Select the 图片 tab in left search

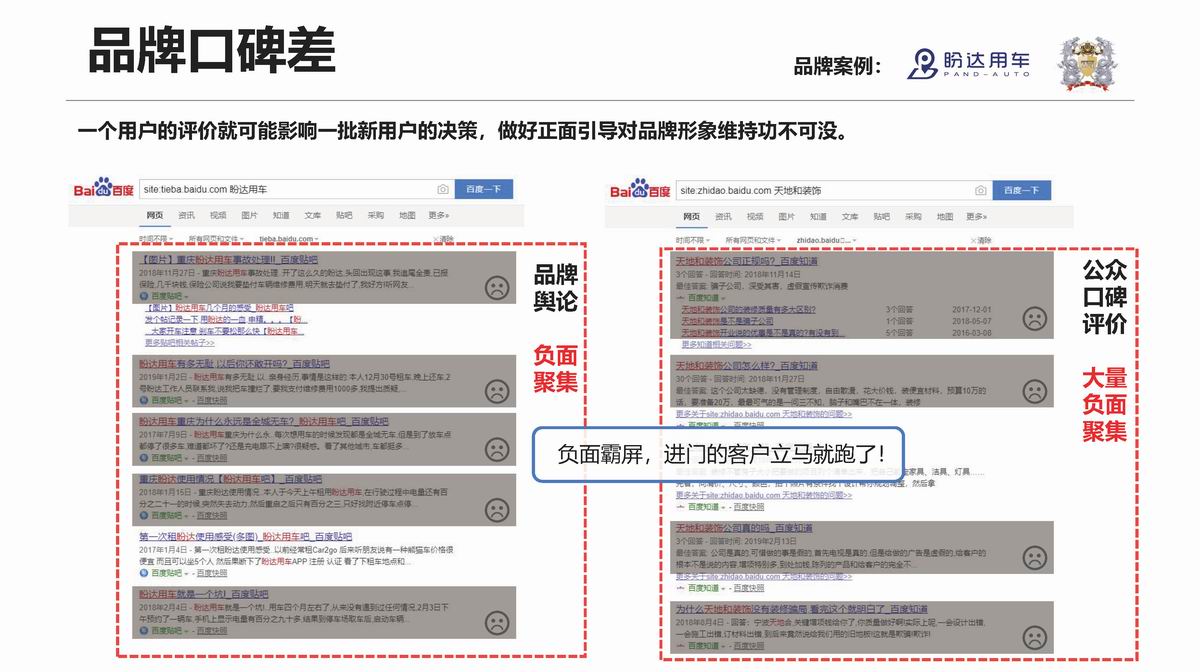point(250,215)
